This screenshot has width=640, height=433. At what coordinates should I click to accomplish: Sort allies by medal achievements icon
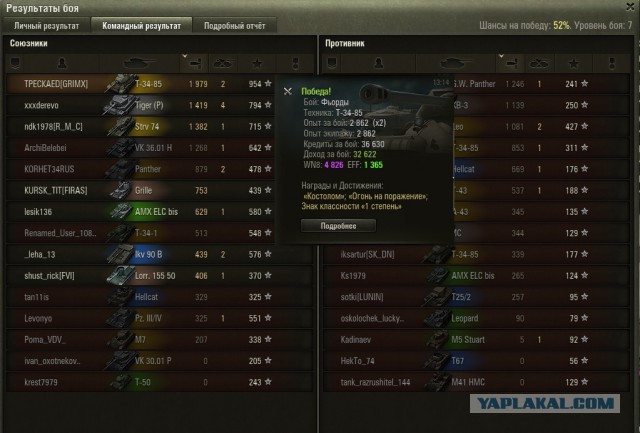coord(296,63)
